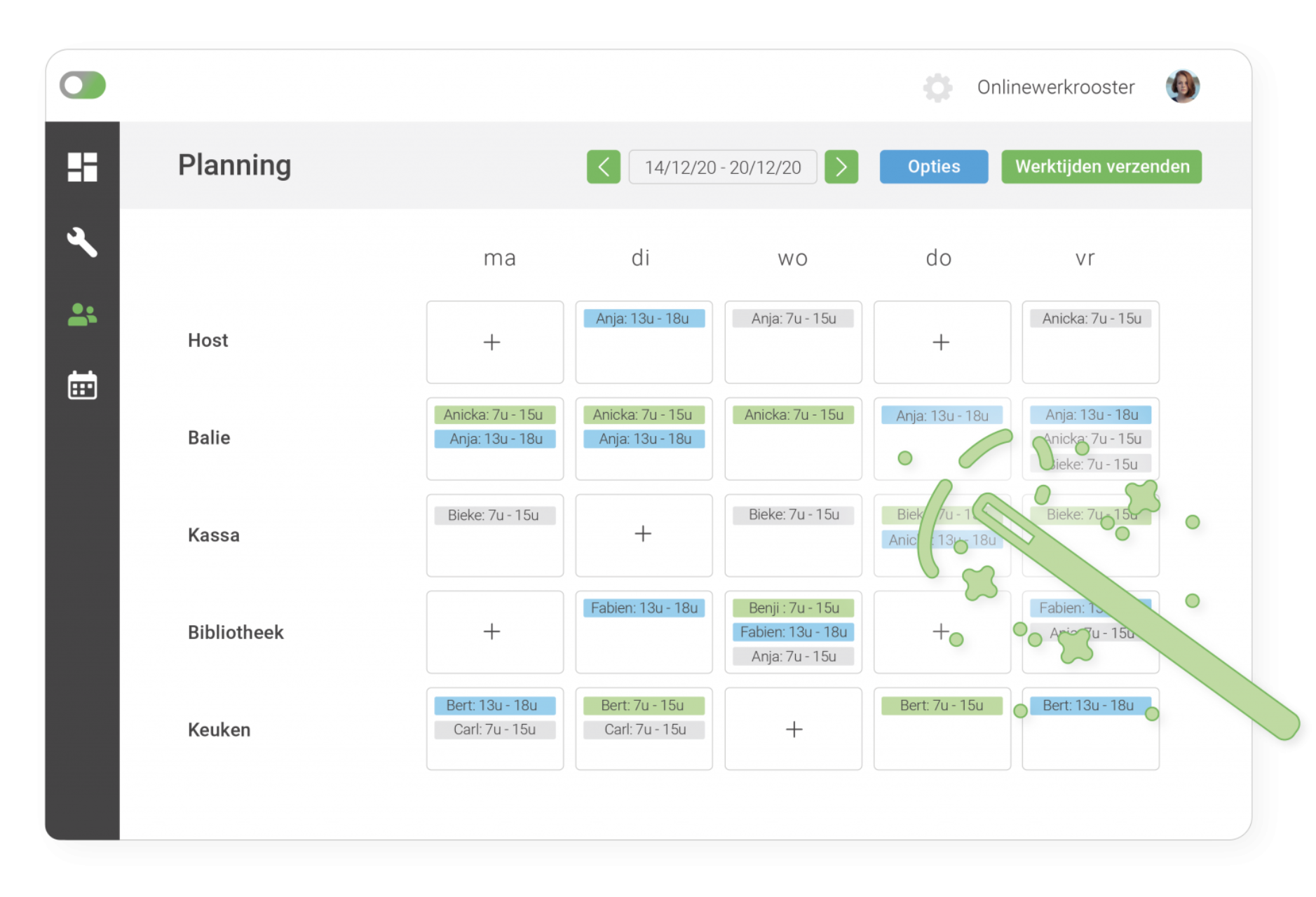
Task: Go to next week with right arrow
Action: pyautogui.click(x=841, y=167)
